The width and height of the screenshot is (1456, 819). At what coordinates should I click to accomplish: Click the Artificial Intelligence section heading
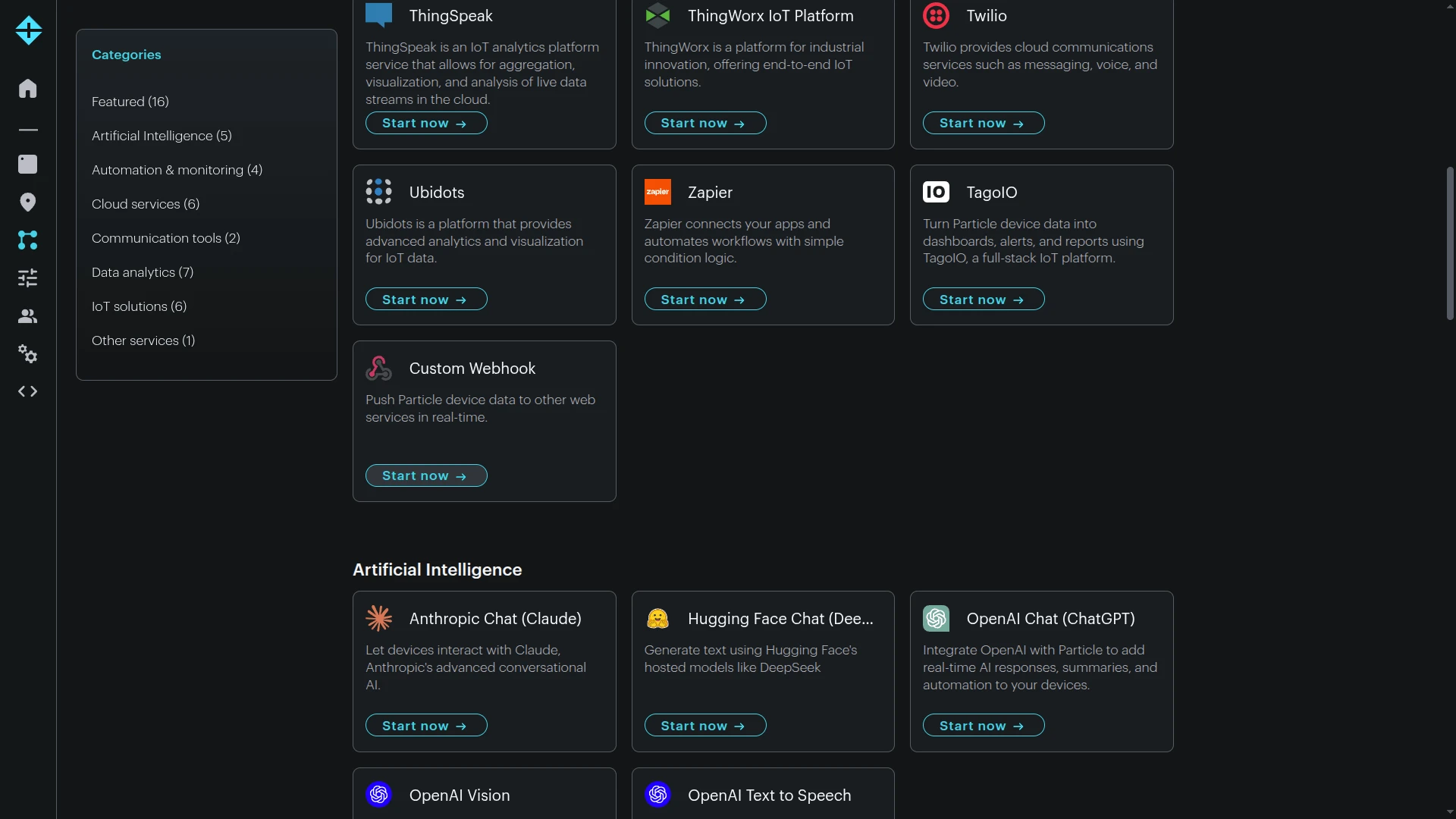(437, 570)
